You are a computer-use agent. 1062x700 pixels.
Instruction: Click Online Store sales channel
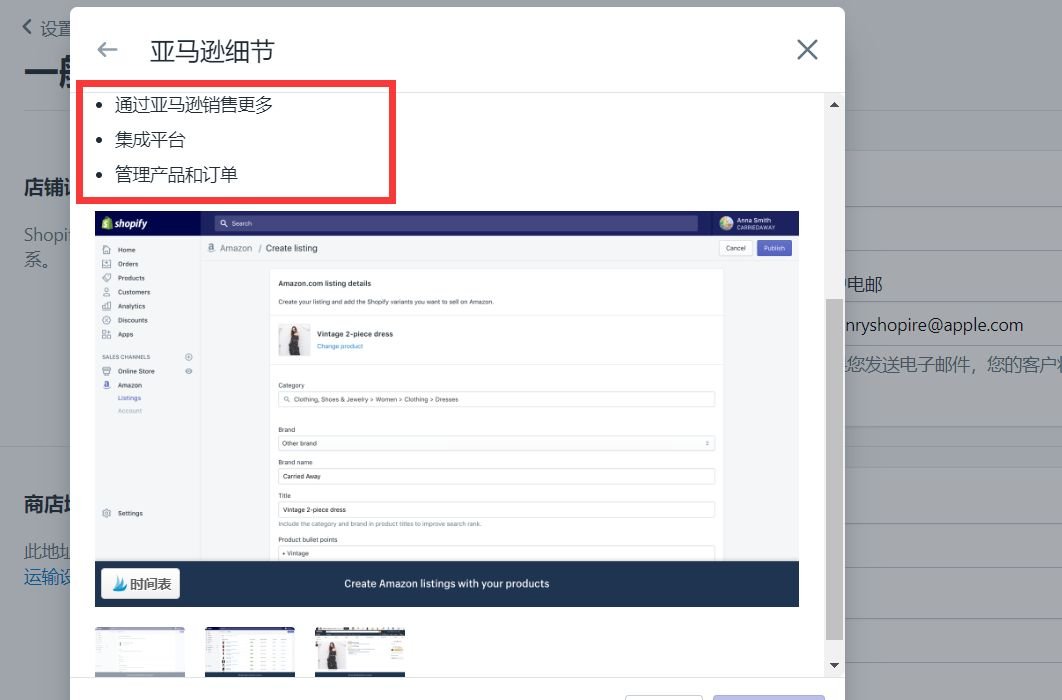[x=135, y=371]
